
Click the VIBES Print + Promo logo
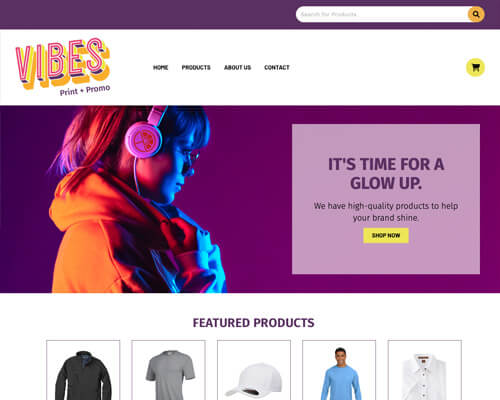click(x=63, y=67)
